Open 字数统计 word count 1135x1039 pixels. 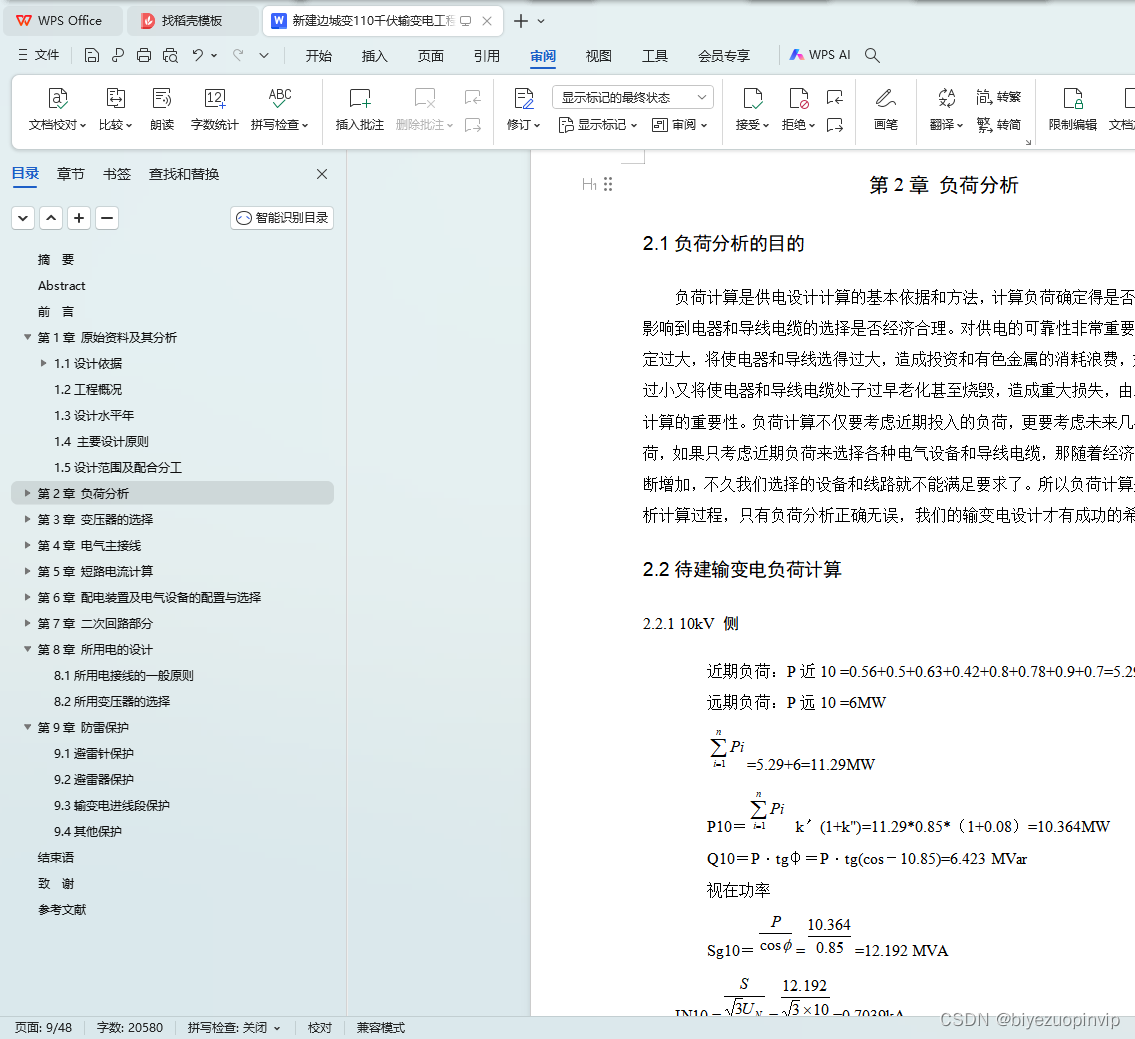214,109
